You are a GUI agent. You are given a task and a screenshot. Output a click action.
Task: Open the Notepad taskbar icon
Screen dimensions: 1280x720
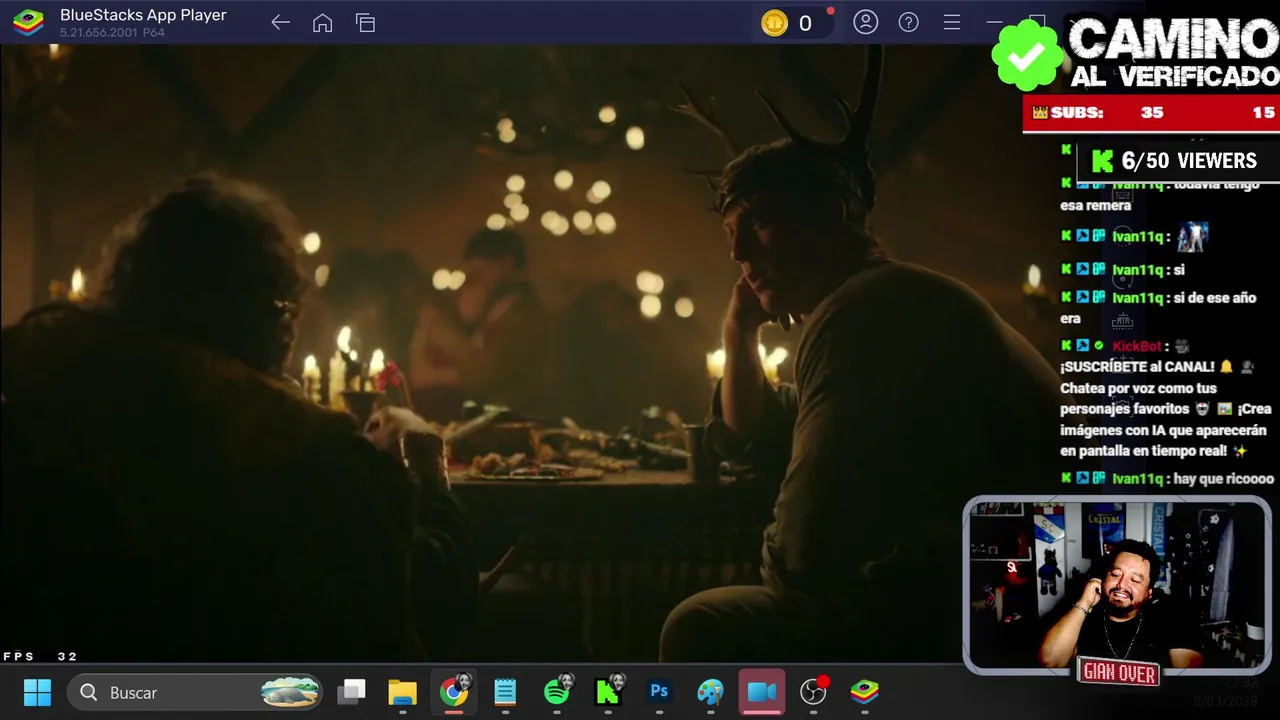click(x=505, y=692)
